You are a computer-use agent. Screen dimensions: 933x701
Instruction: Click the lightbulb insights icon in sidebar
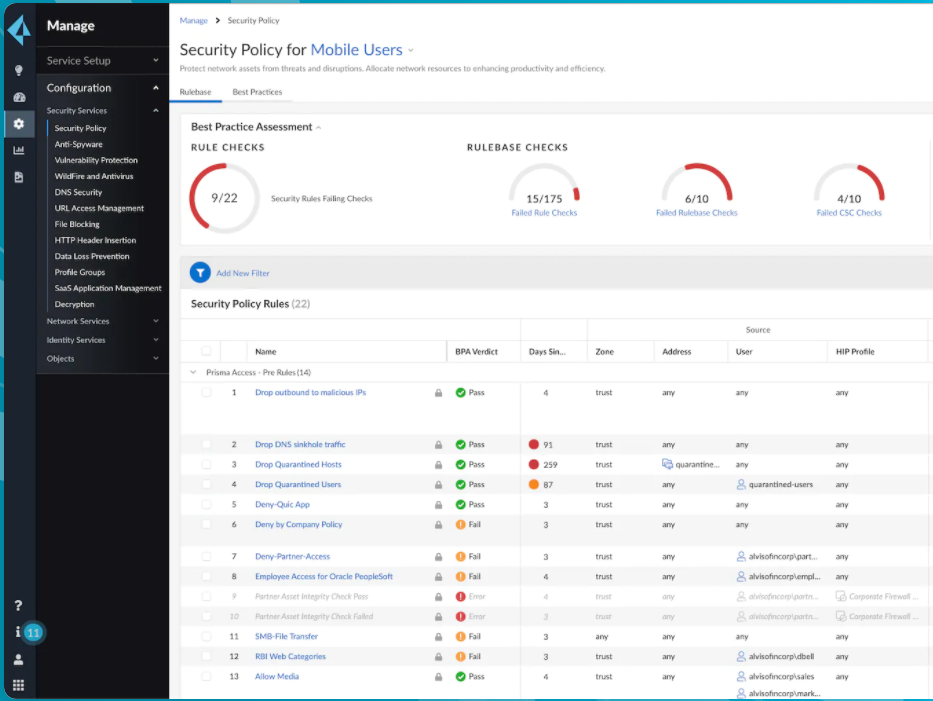coord(18,70)
